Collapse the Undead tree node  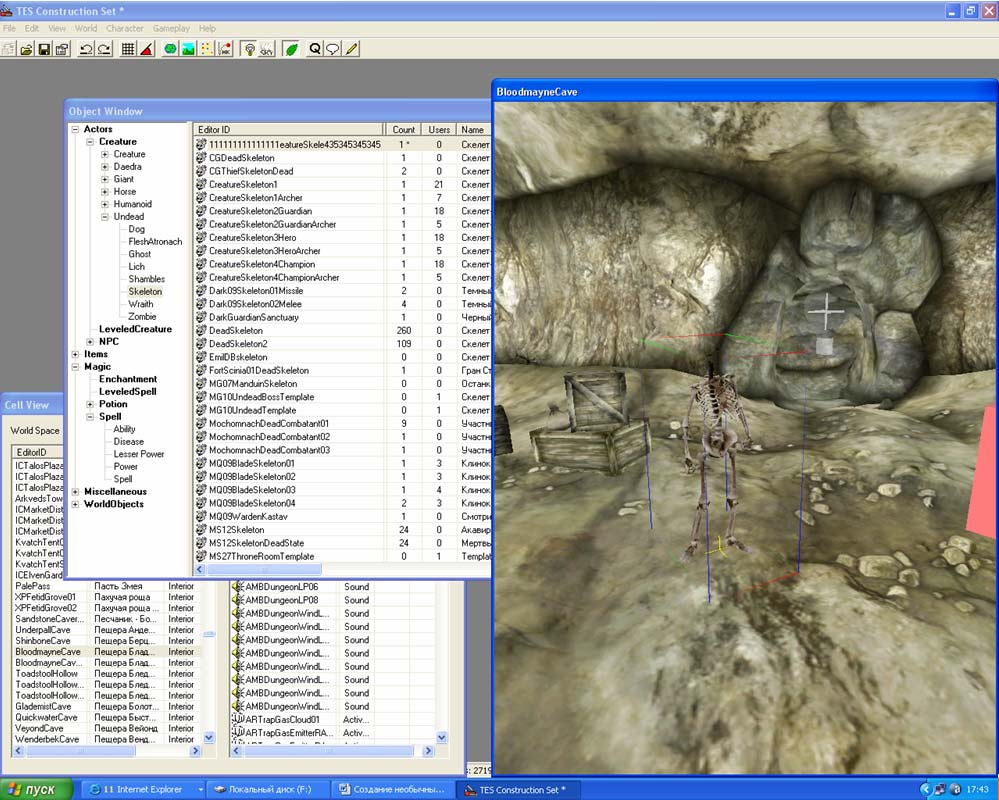coord(104,217)
